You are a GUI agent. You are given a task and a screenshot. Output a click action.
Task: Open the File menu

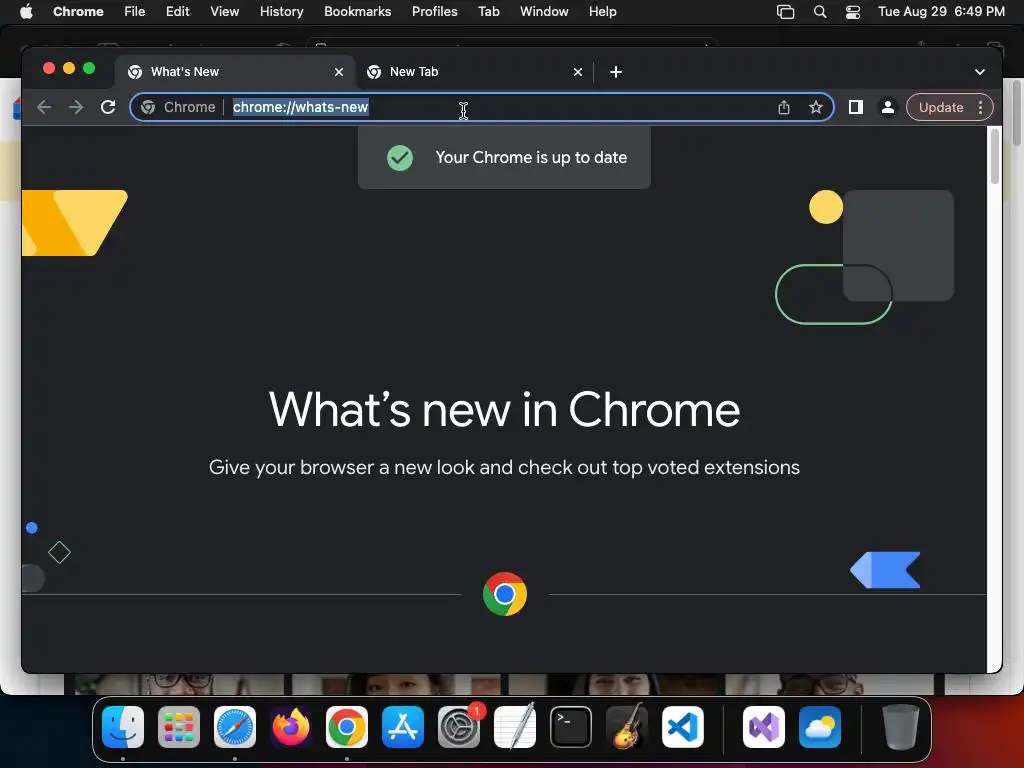pos(135,12)
